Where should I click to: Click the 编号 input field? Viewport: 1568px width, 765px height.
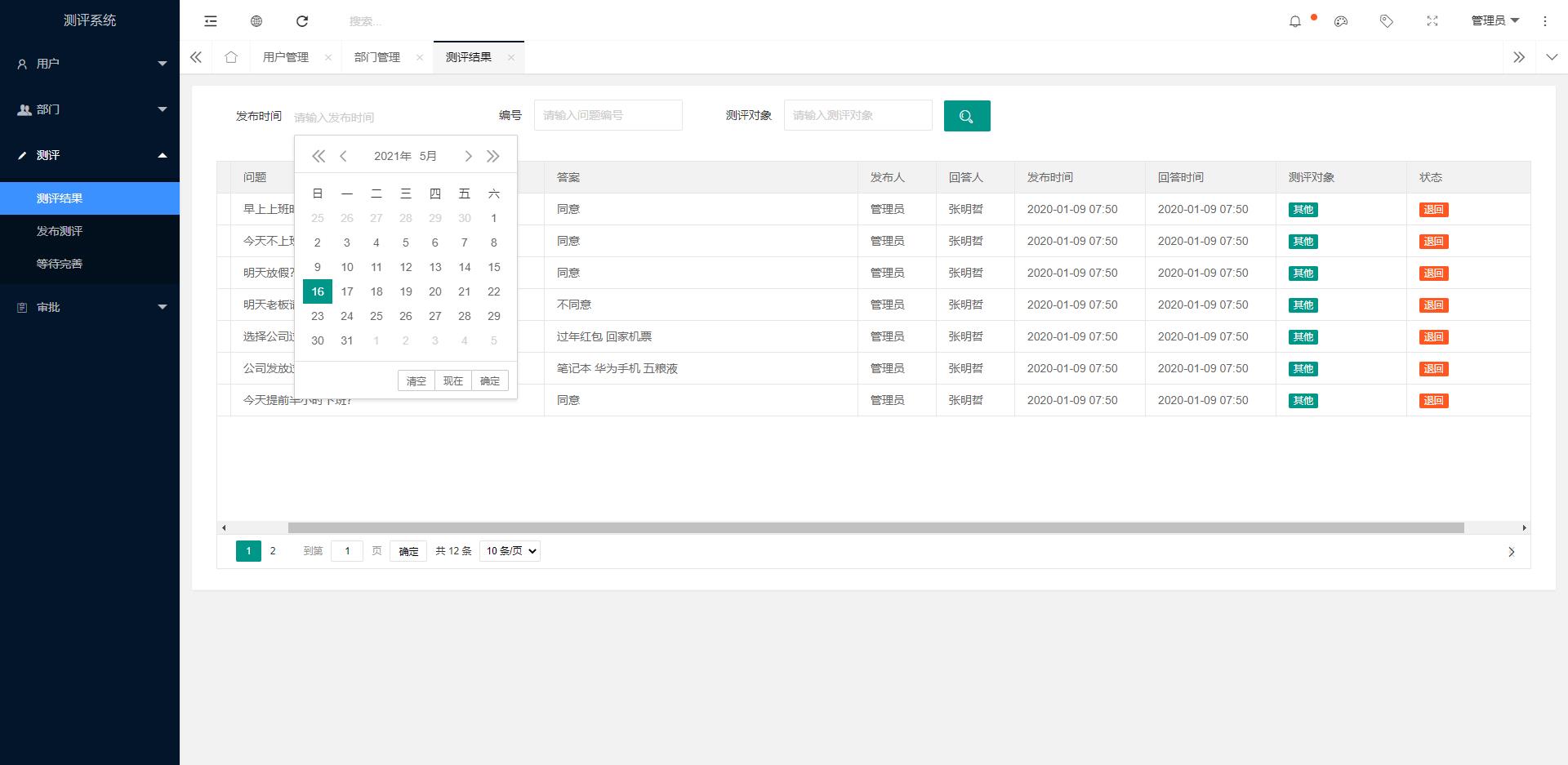608,115
